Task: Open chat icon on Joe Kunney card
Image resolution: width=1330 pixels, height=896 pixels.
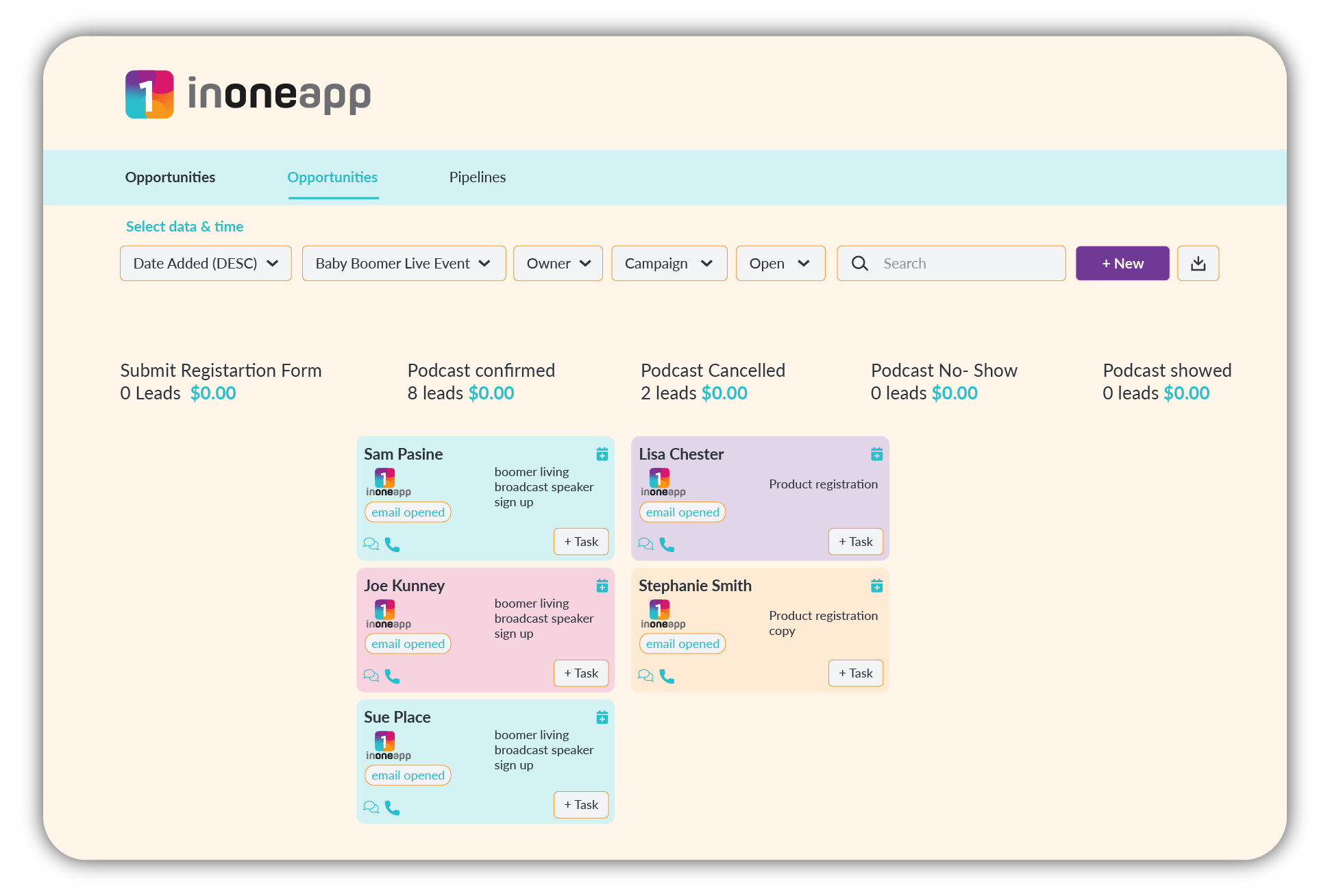Action: (371, 675)
